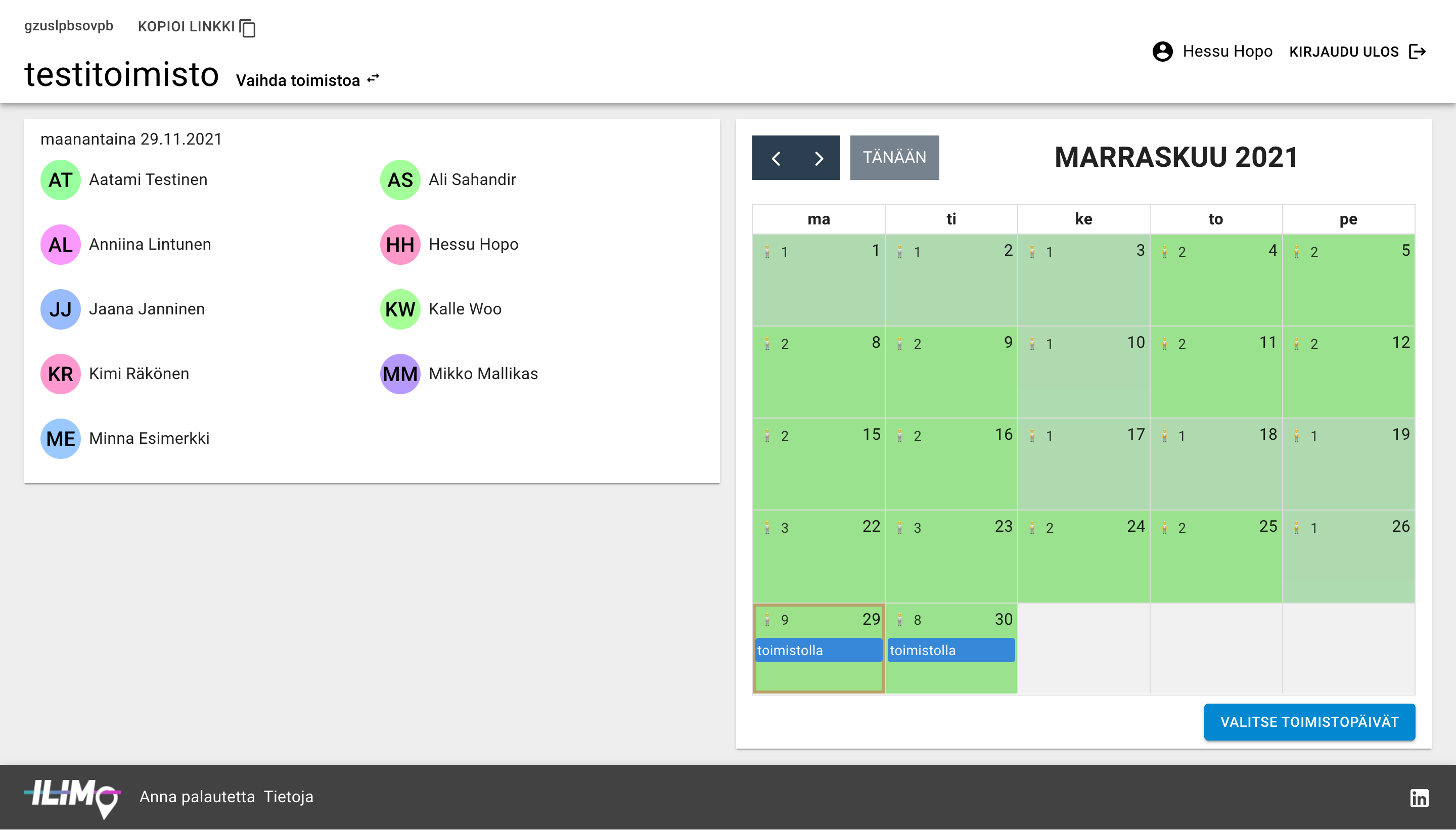Screen dimensions: 1456x830
Task: Go to previous month with left chevron
Action: click(x=776, y=158)
